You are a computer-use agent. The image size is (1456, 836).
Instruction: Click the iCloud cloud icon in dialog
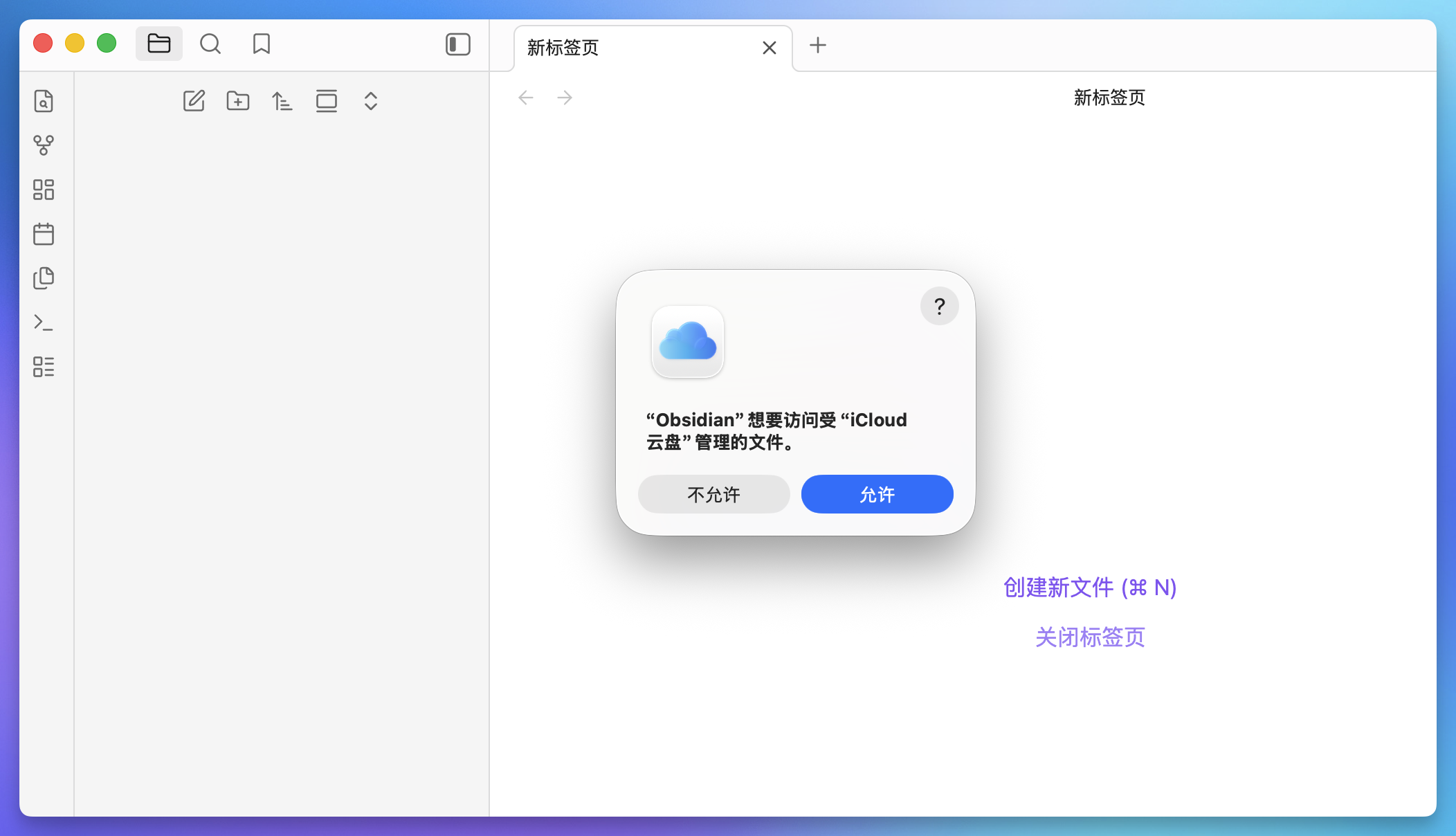[688, 342]
